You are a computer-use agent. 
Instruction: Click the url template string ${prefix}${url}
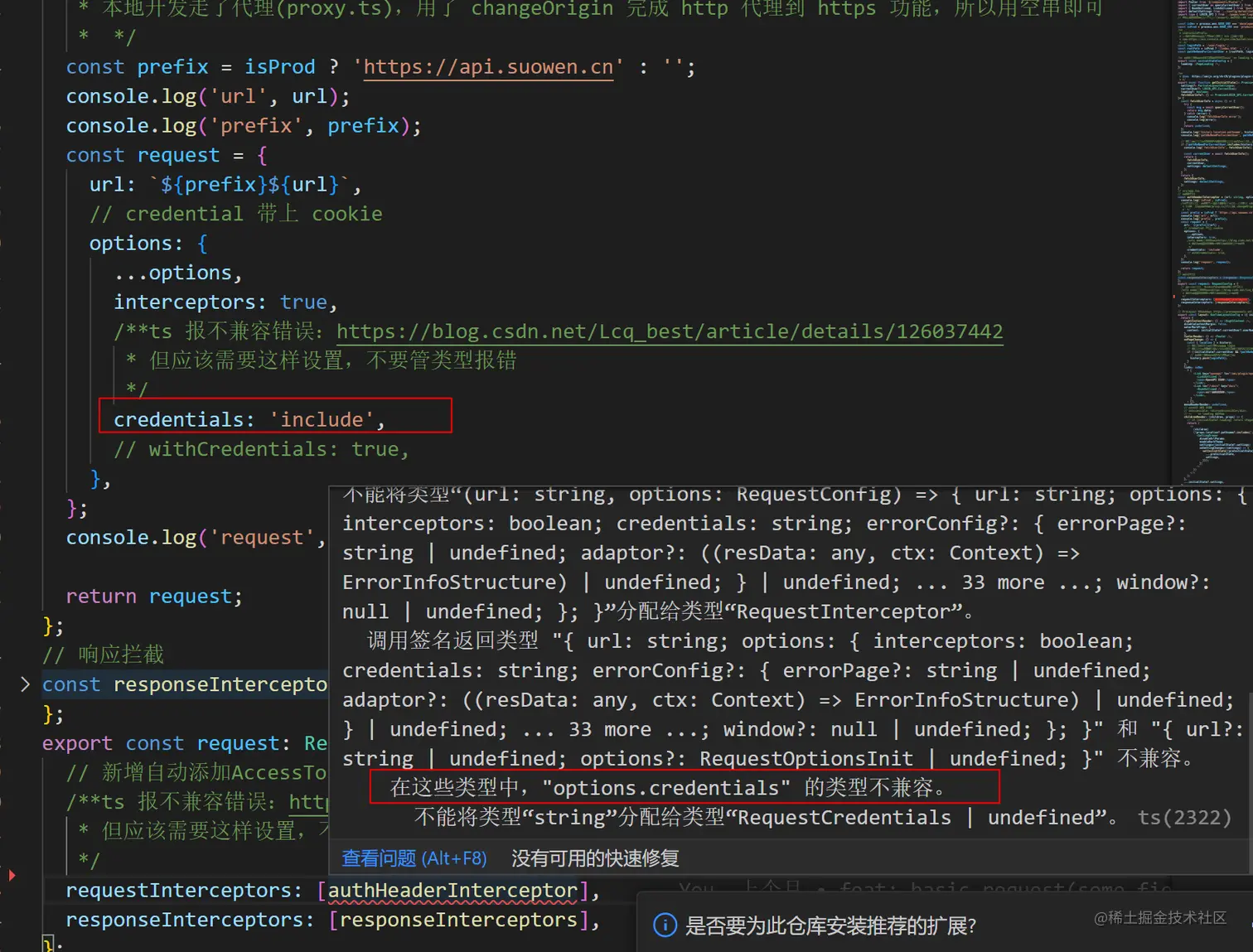point(249,184)
